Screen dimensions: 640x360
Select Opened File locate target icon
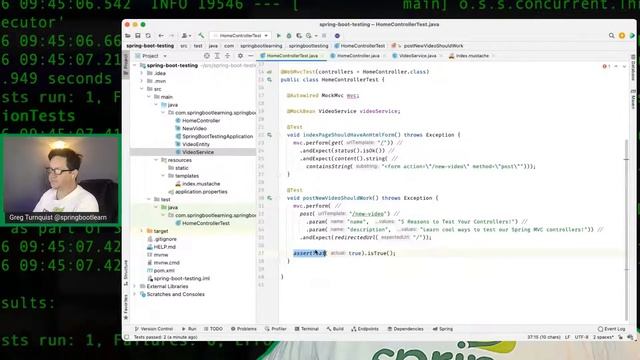[207, 56]
